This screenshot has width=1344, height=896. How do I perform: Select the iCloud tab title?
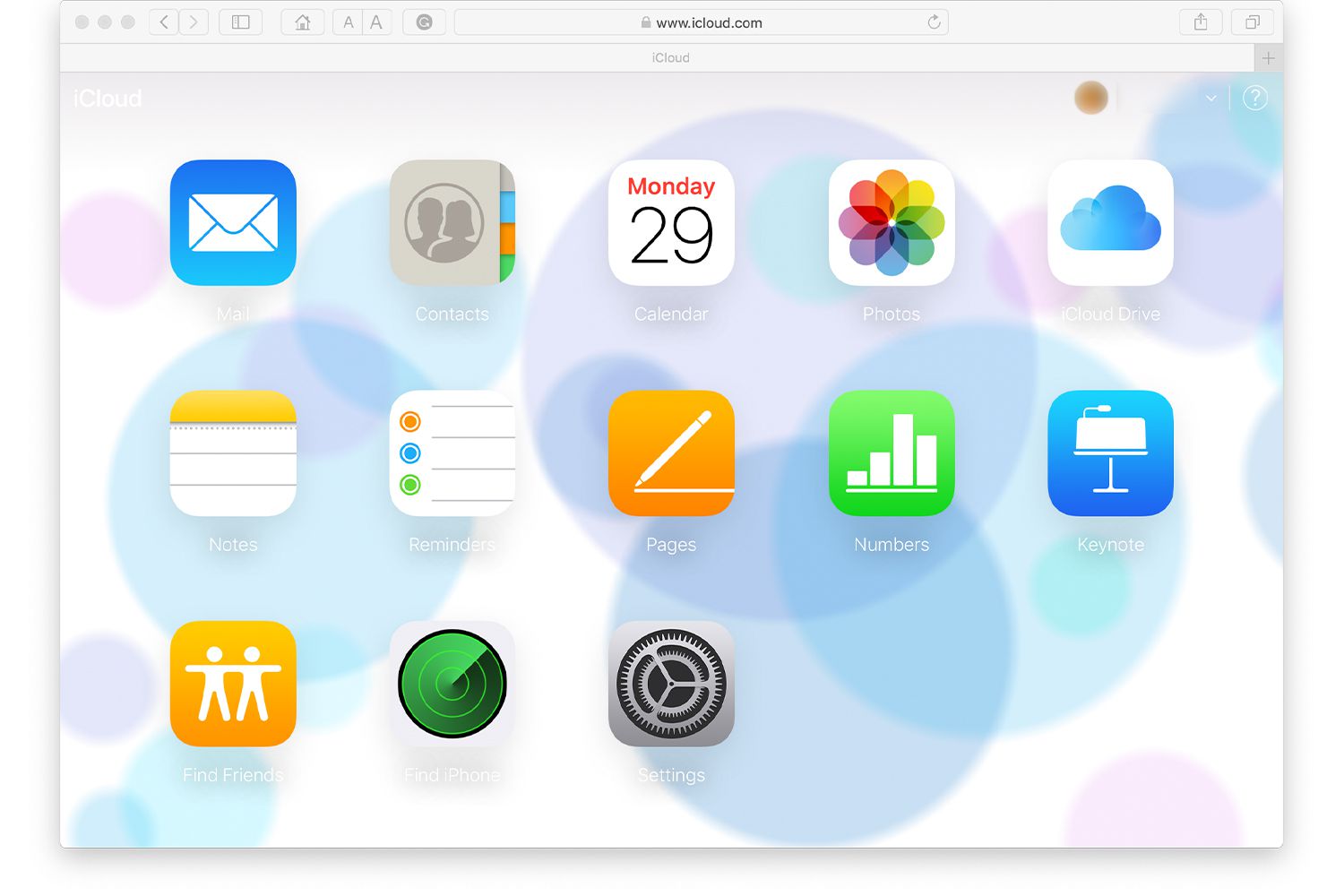point(671,58)
